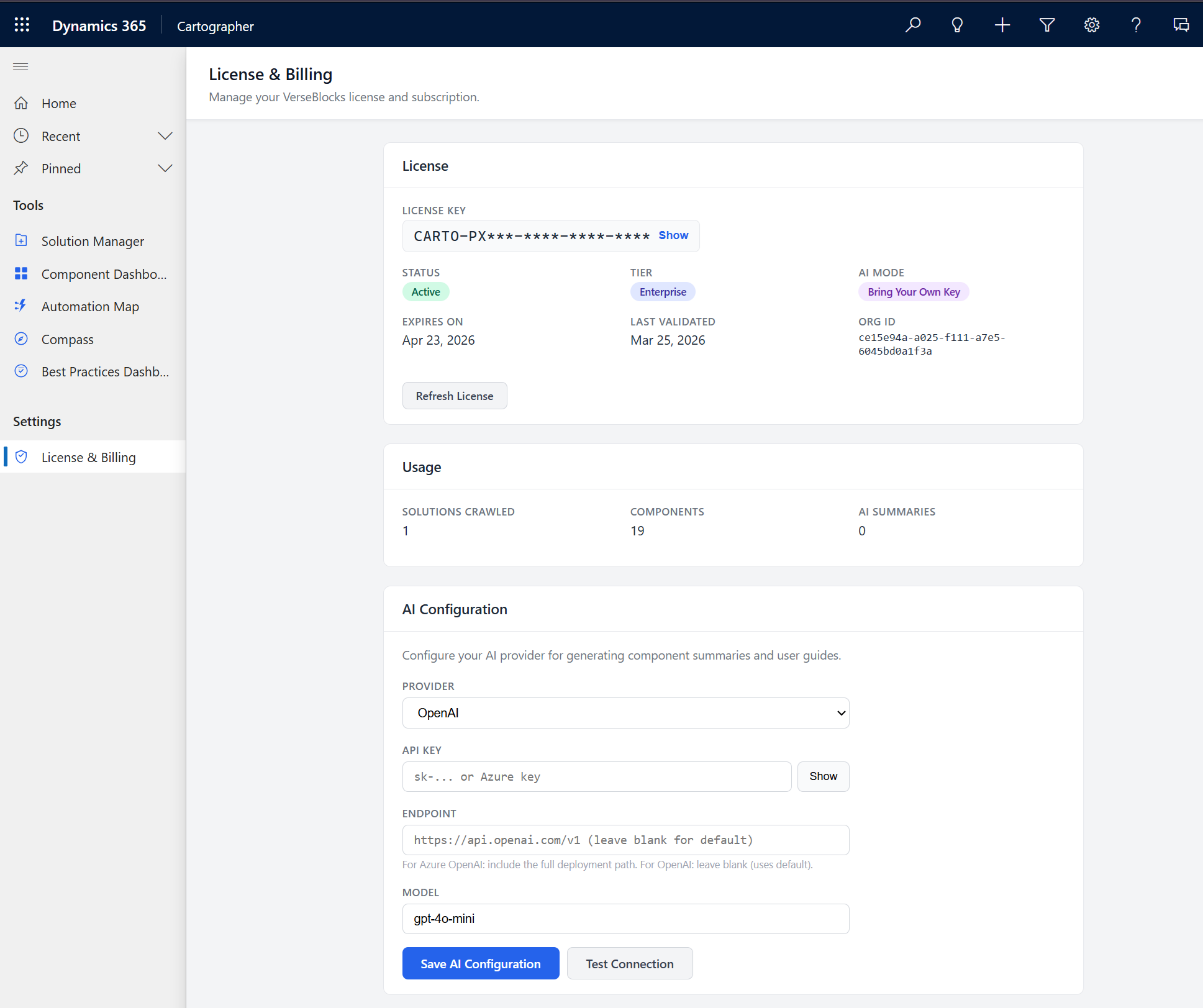Click the Cartographer app name
This screenshot has width=1203, height=1008.
click(216, 26)
